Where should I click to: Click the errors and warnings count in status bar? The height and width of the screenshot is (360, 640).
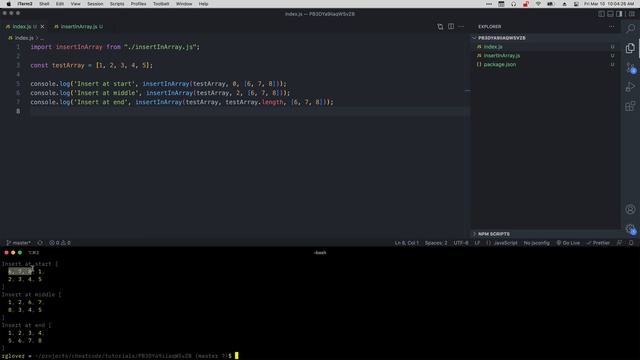pos(60,243)
